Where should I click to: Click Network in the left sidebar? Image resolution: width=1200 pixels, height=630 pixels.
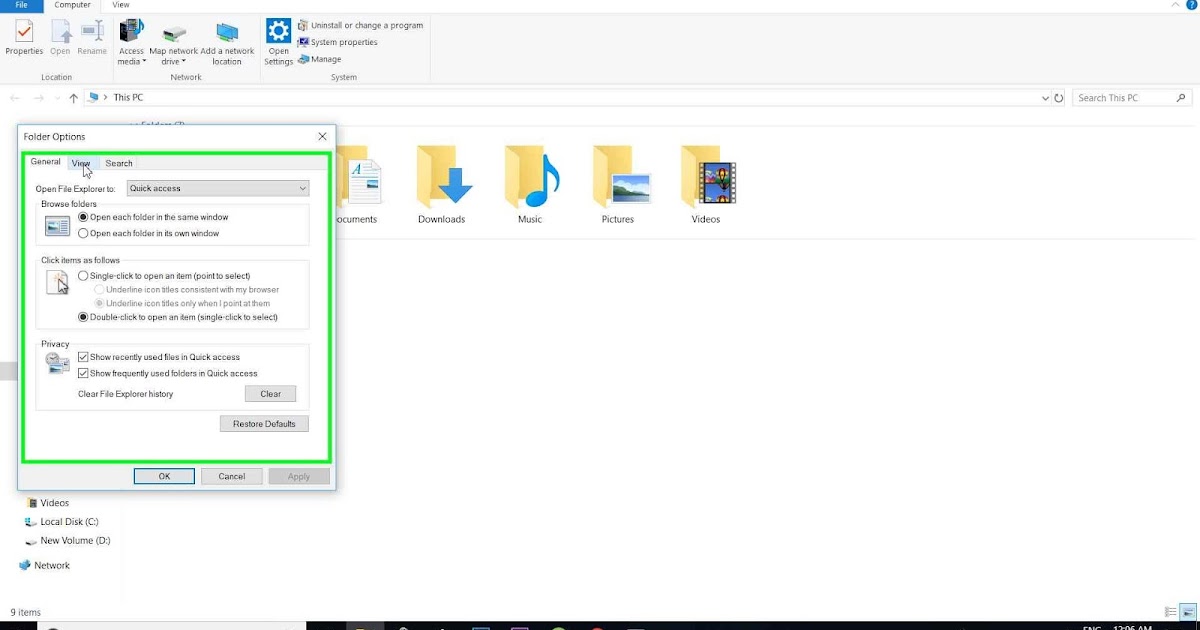click(x=50, y=564)
